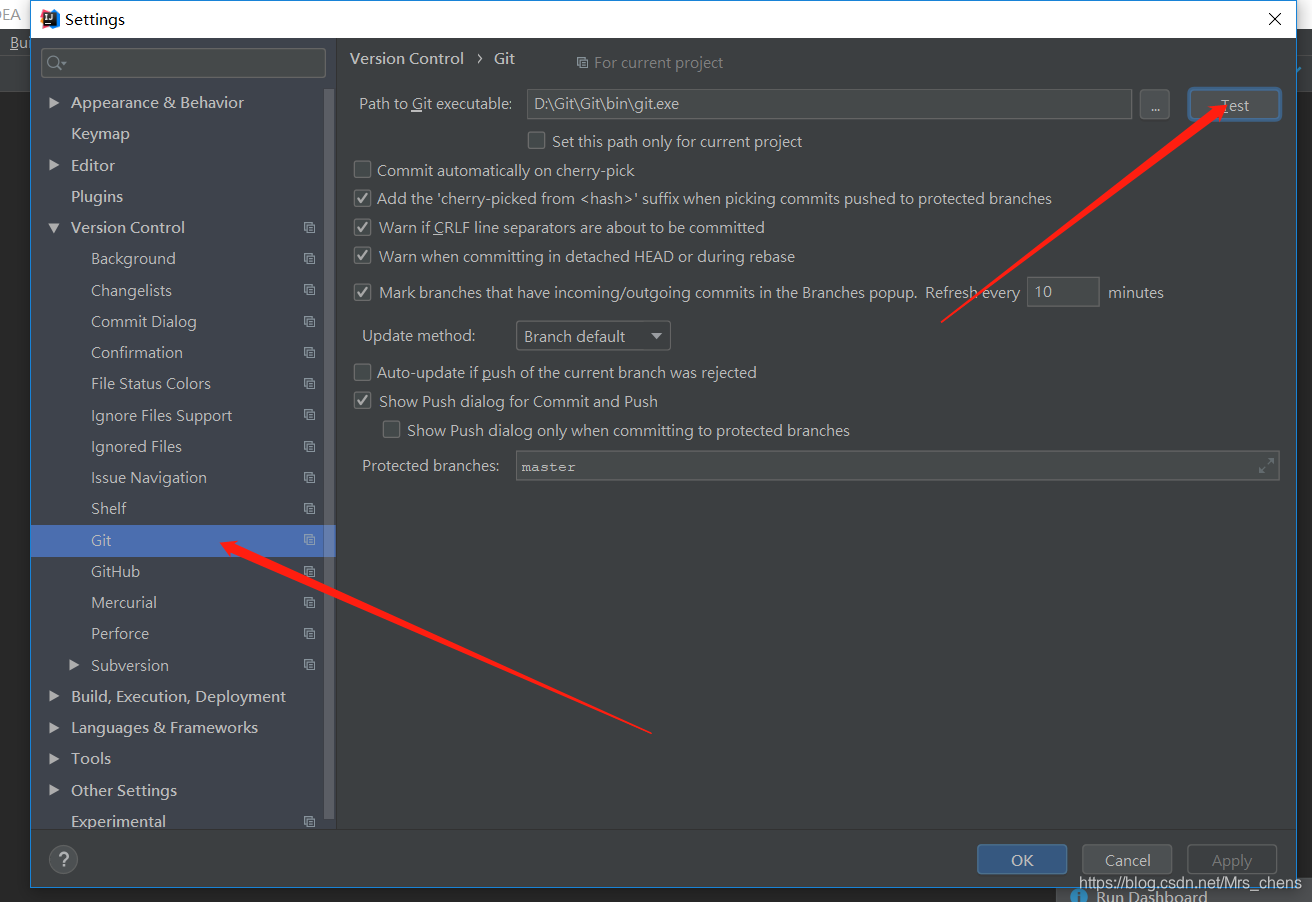The height and width of the screenshot is (902, 1312).
Task: Click project-level icon beside Version Control
Action: (310, 227)
